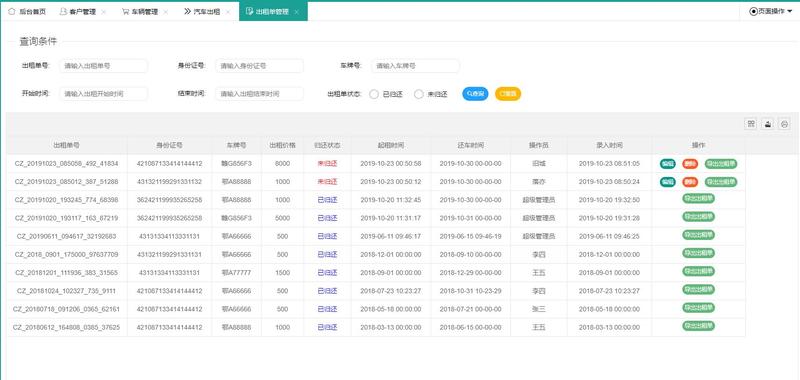
Task: Edit the order recorded 2019-10-23 08:50:24
Action: 668,182
